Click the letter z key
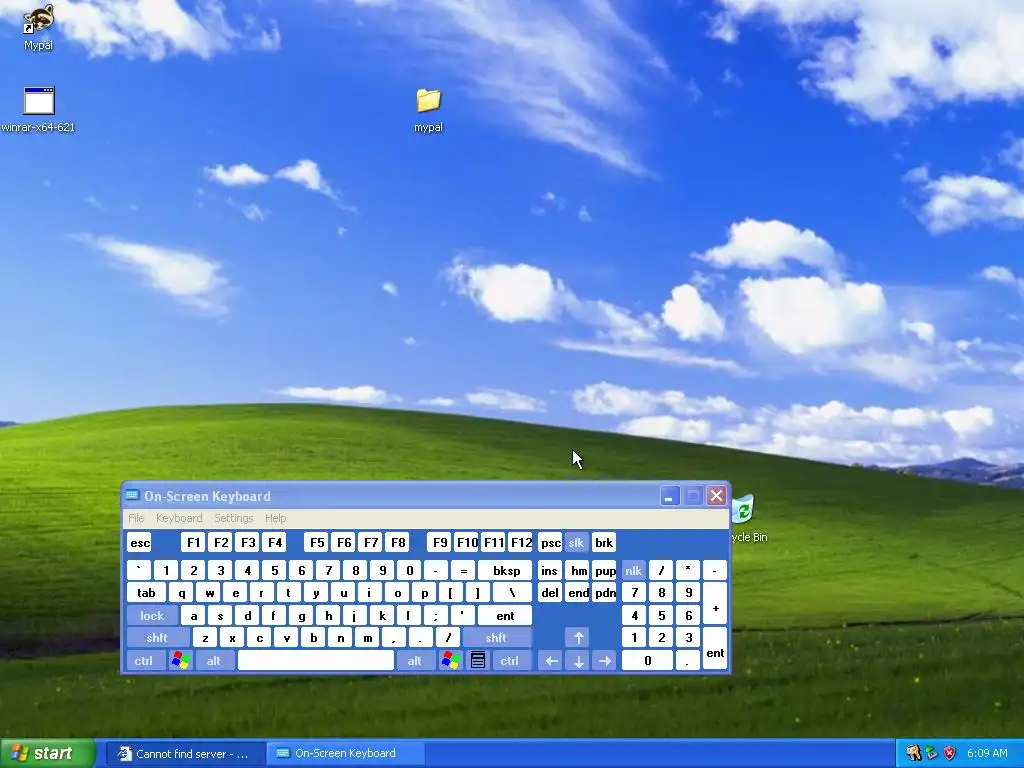1024x768 pixels. (x=205, y=637)
